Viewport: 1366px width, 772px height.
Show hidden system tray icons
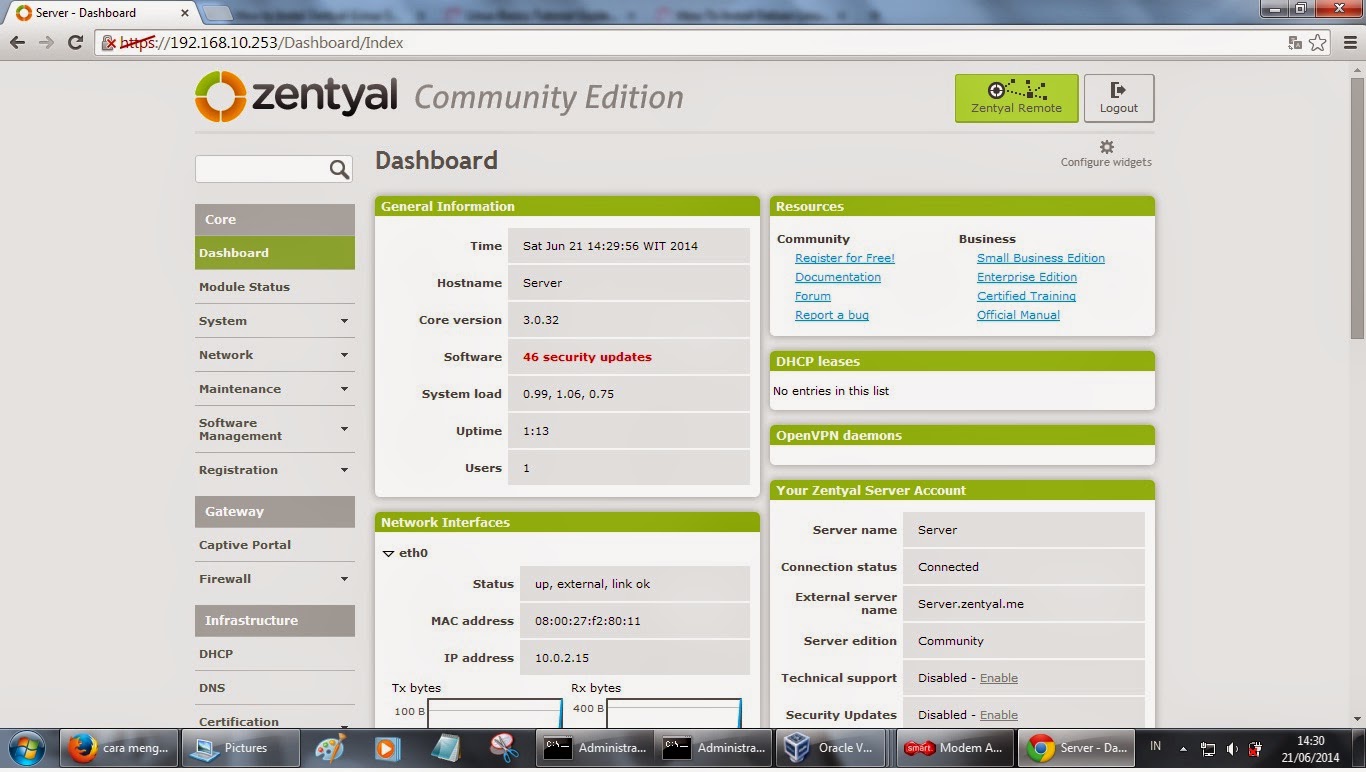pyautogui.click(x=1184, y=748)
